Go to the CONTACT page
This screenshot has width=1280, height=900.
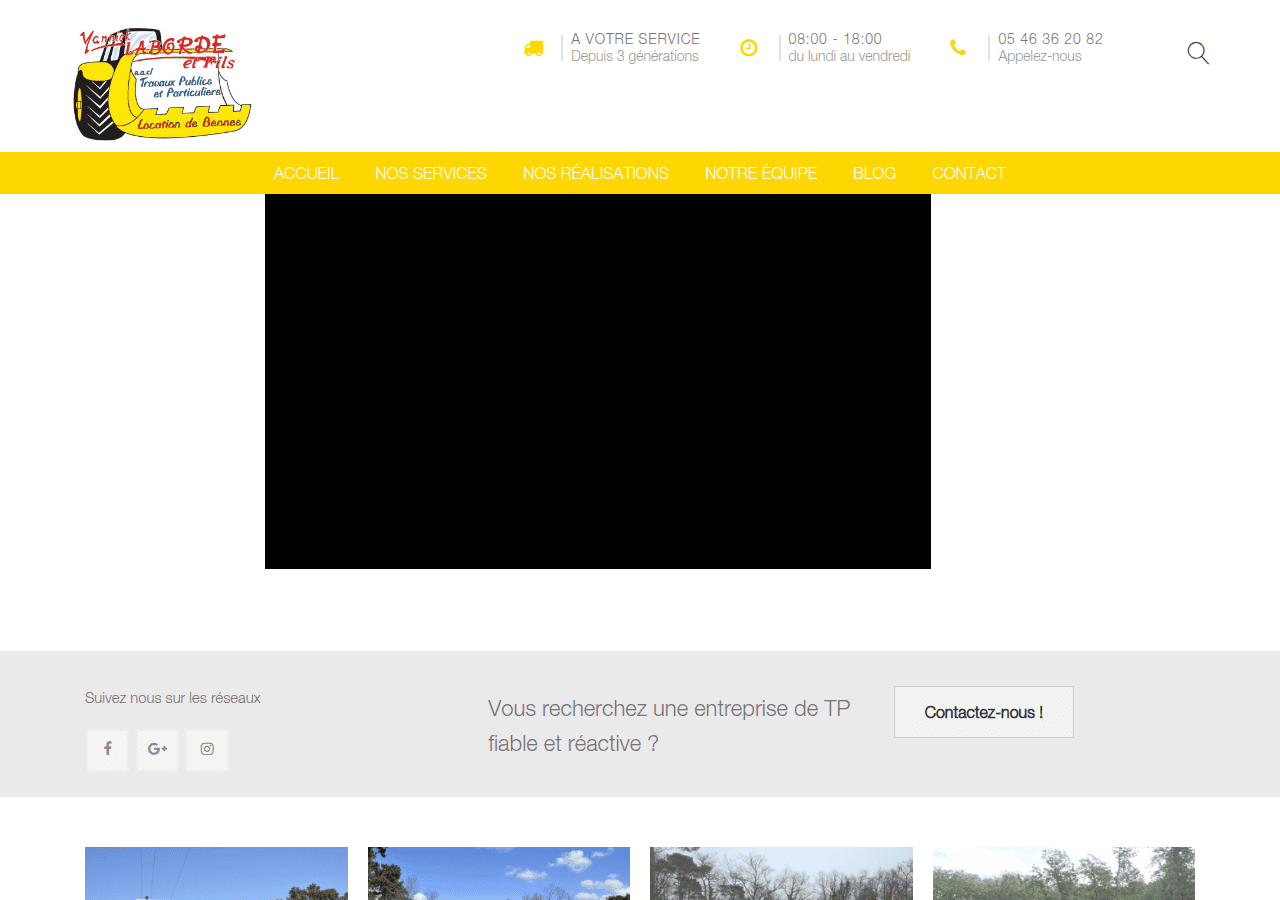point(969,173)
